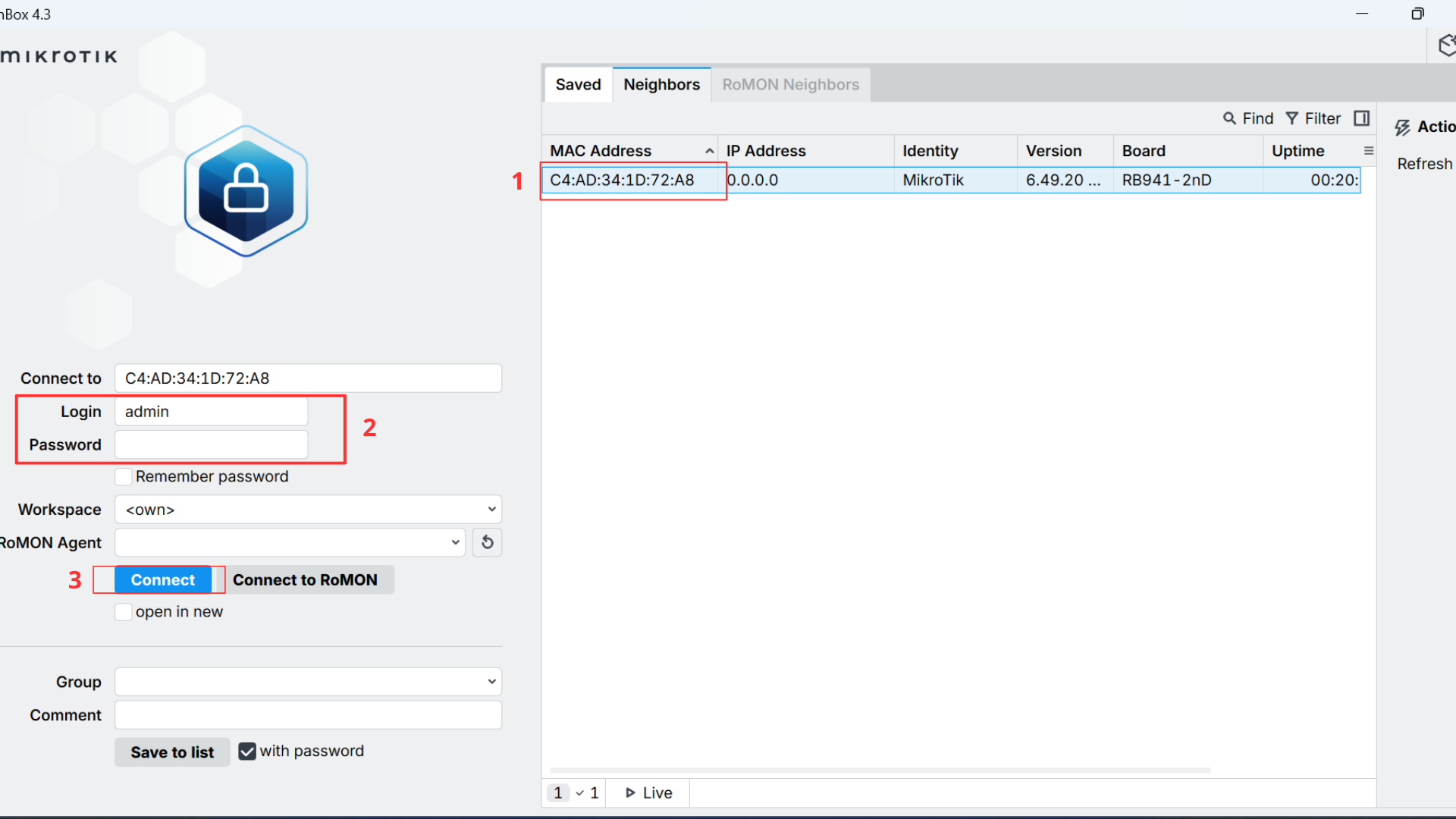Refresh the RoMON Agent list

coord(488,542)
